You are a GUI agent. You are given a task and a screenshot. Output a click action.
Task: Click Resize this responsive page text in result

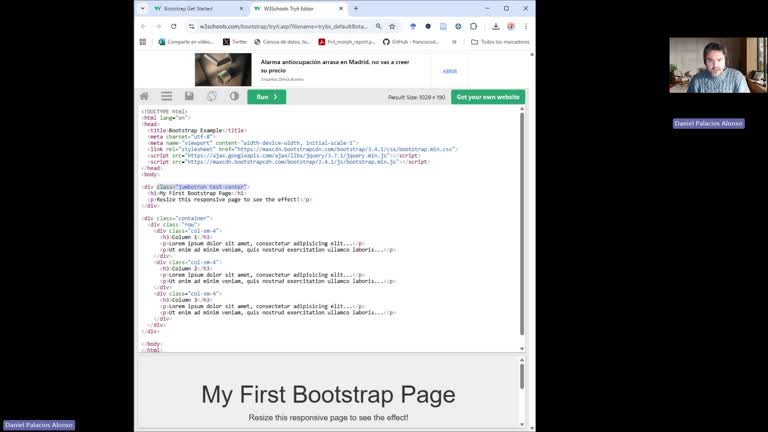tap(328, 417)
